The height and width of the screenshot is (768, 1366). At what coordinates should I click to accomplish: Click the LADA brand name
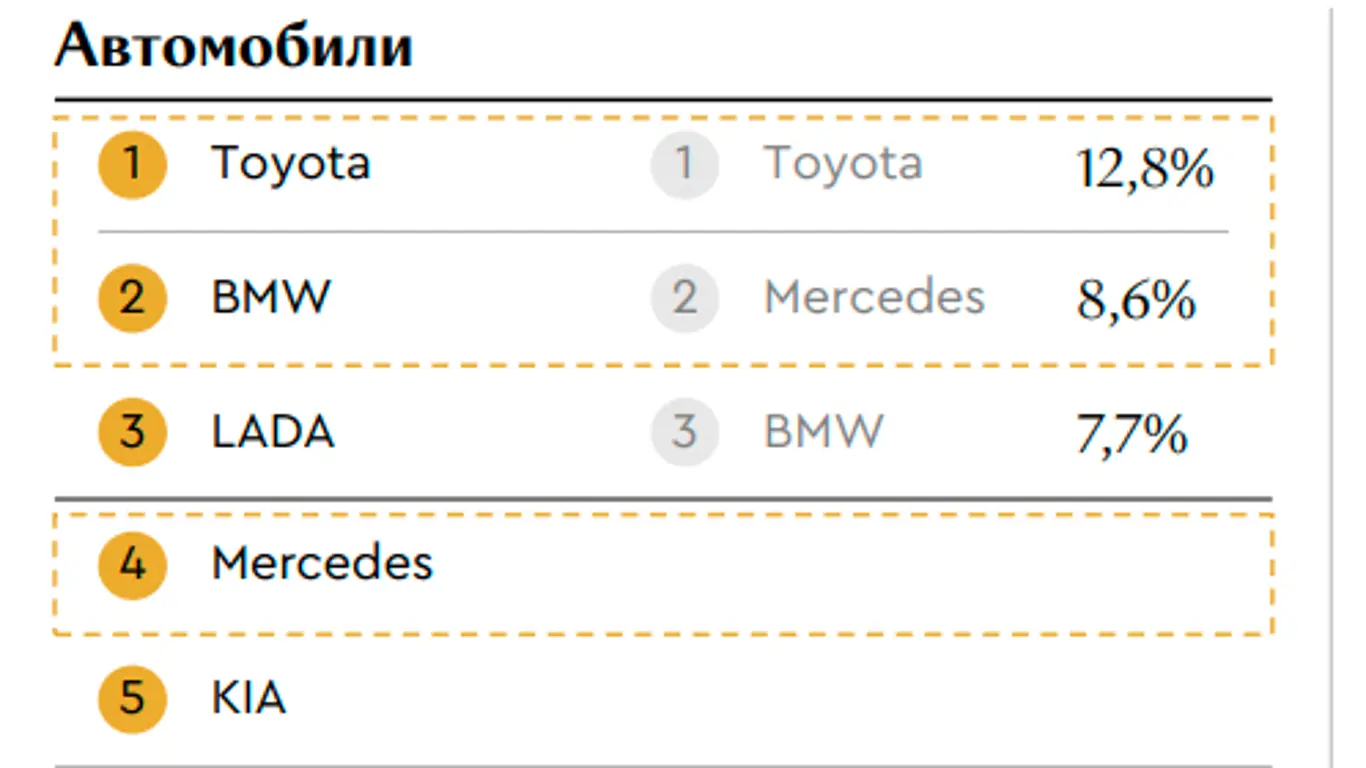[273, 431]
